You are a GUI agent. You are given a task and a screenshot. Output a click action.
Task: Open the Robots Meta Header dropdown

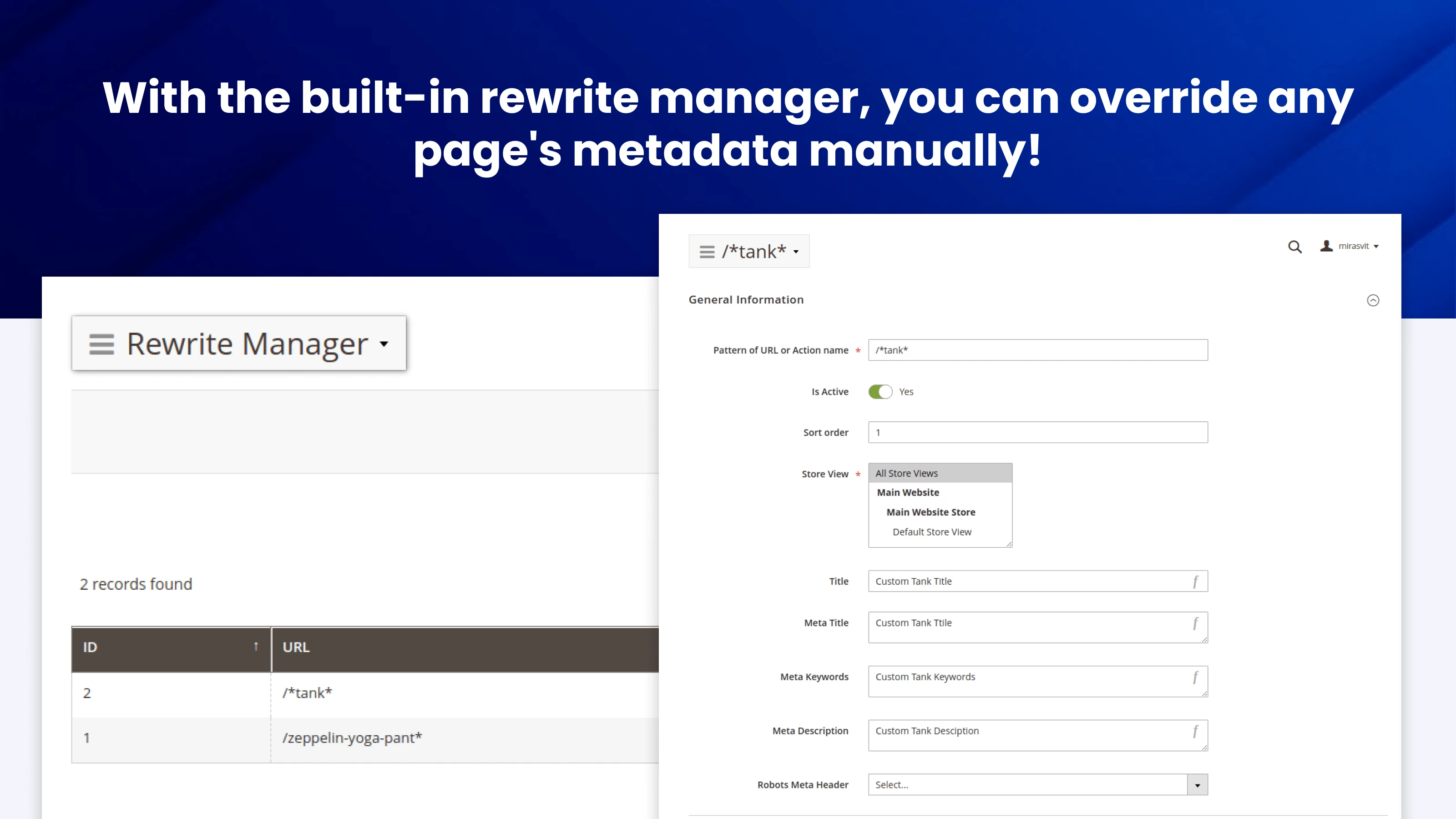click(x=1197, y=784)
